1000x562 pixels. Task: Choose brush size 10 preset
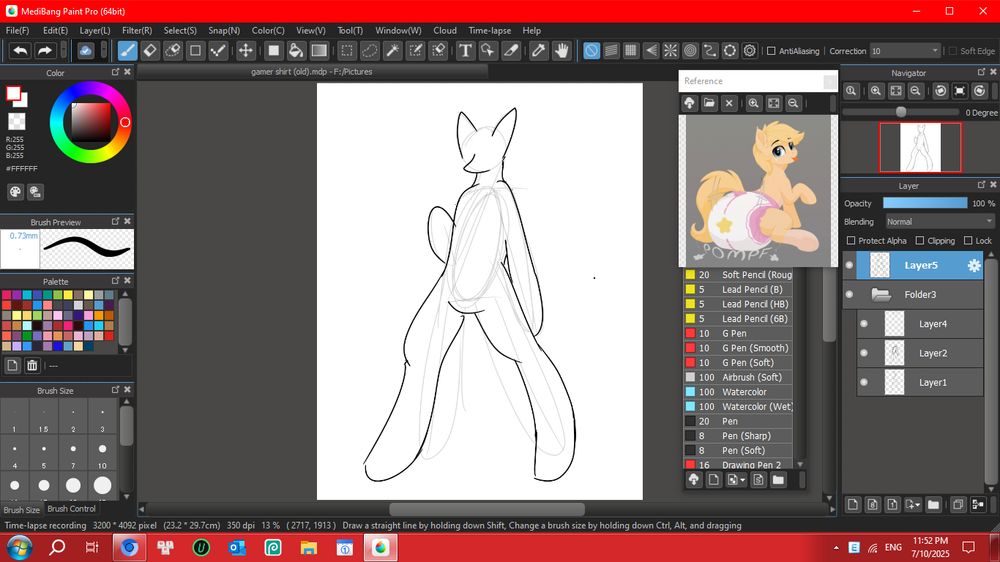(x=102, y=454)
